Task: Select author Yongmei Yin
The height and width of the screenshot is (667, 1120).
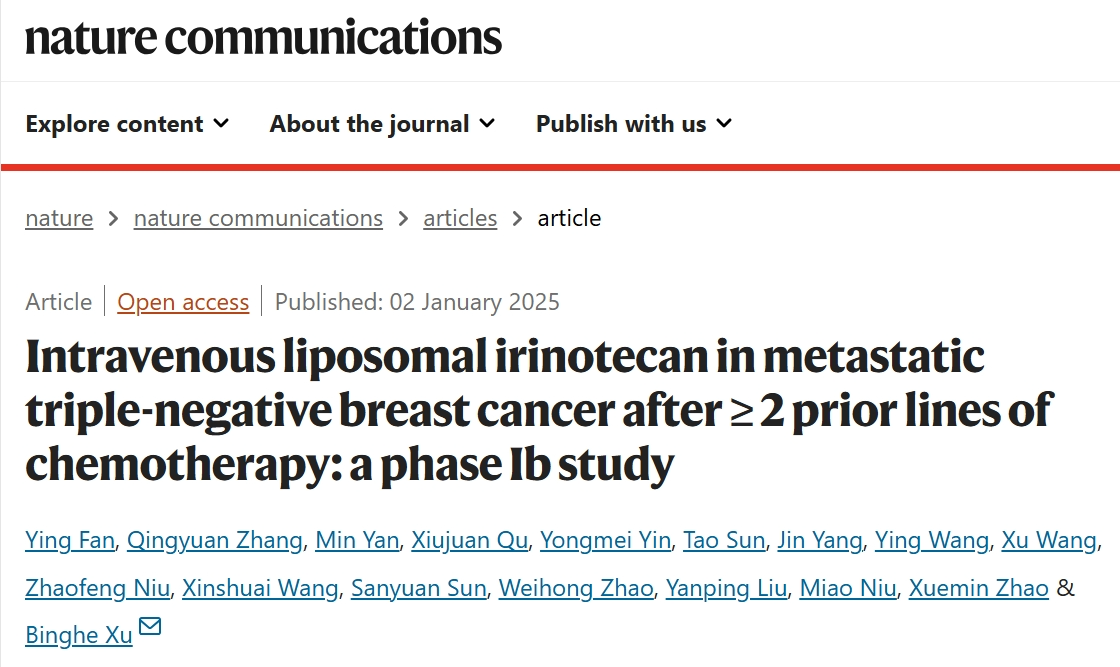Action: (606, 541)
